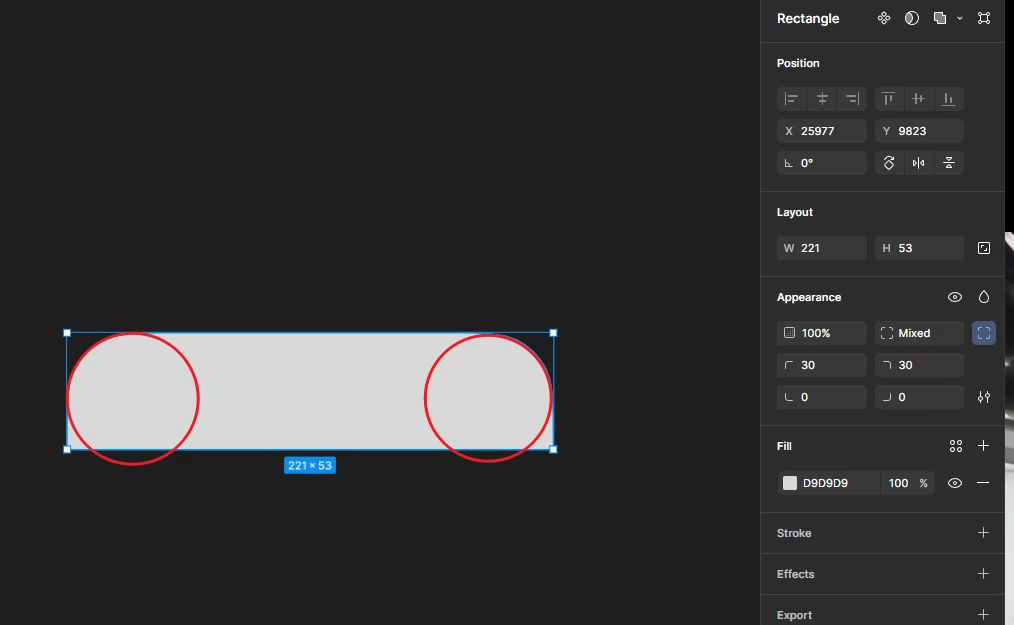
Task: Open the blend mode droplet icon
Action: pos(984,298)
